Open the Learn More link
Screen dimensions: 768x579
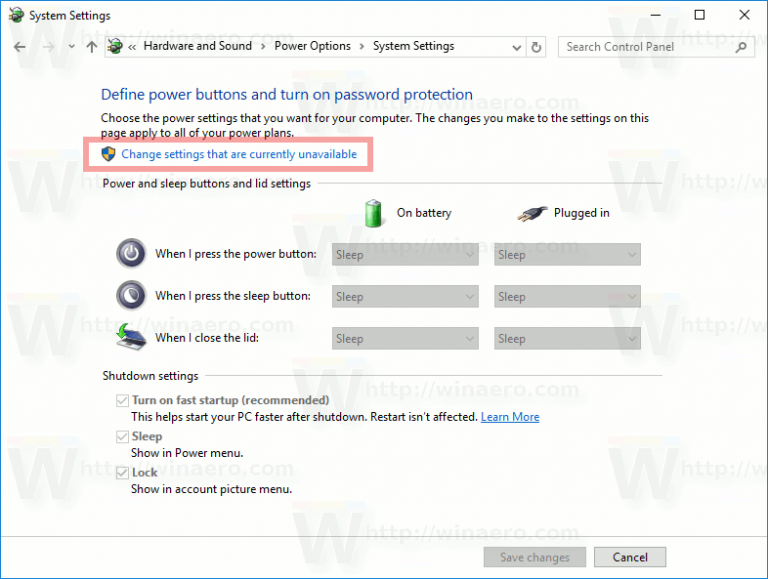[x=510, y=417]
